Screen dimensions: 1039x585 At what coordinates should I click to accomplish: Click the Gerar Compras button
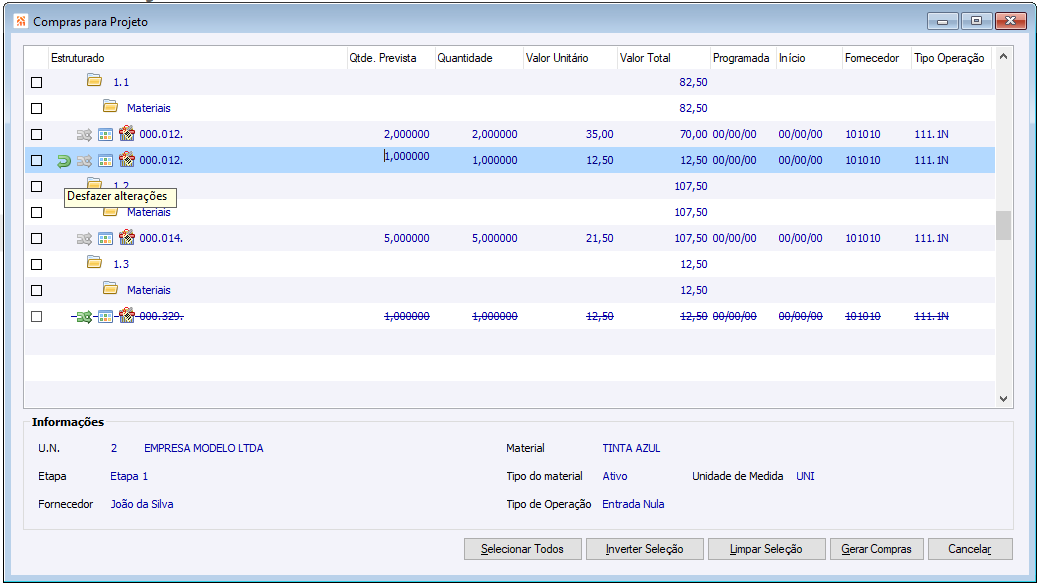876,549
